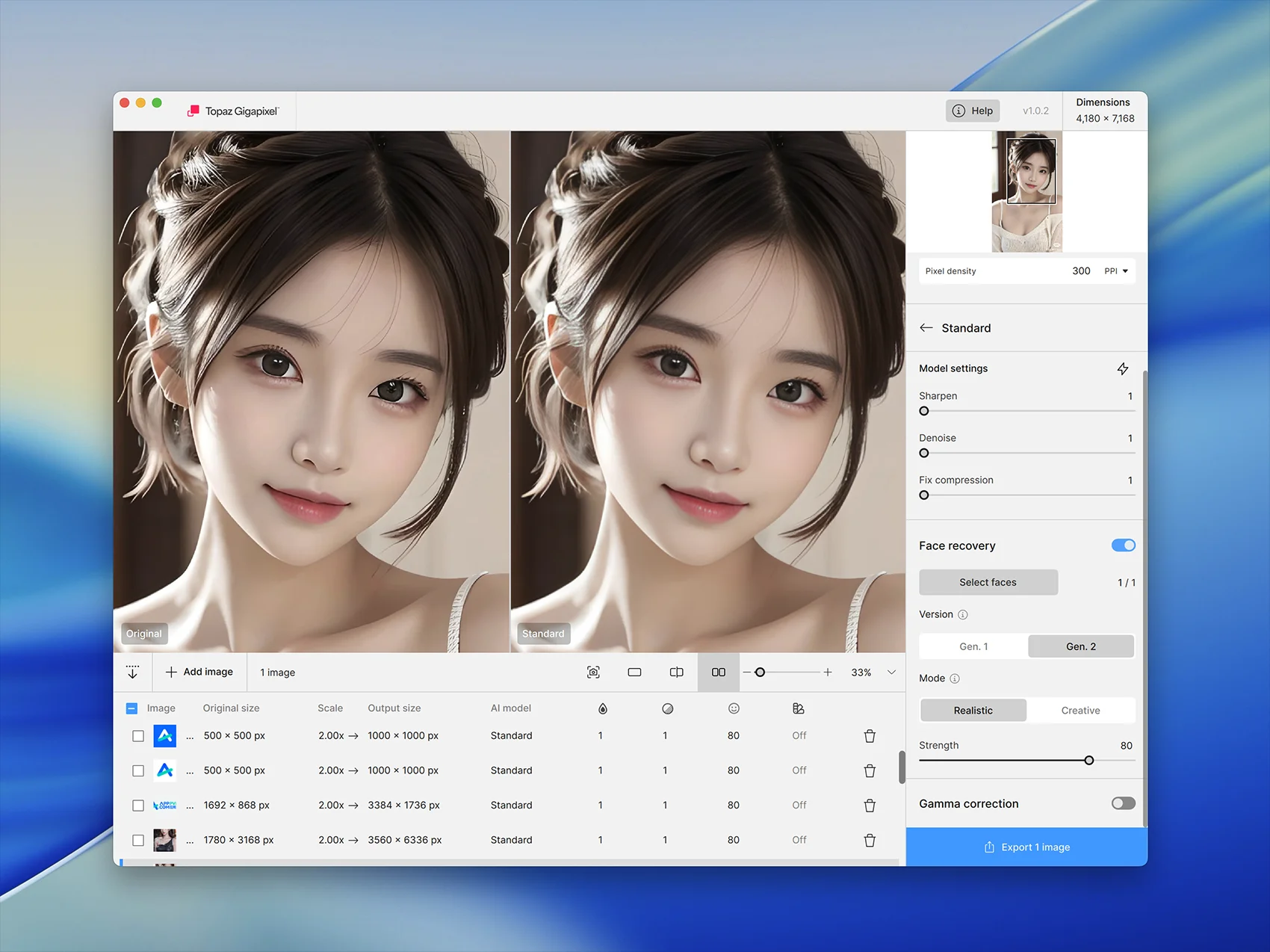Click the Fix compression slider handle
Screen dimensions: 1270x952
point(924,495)
